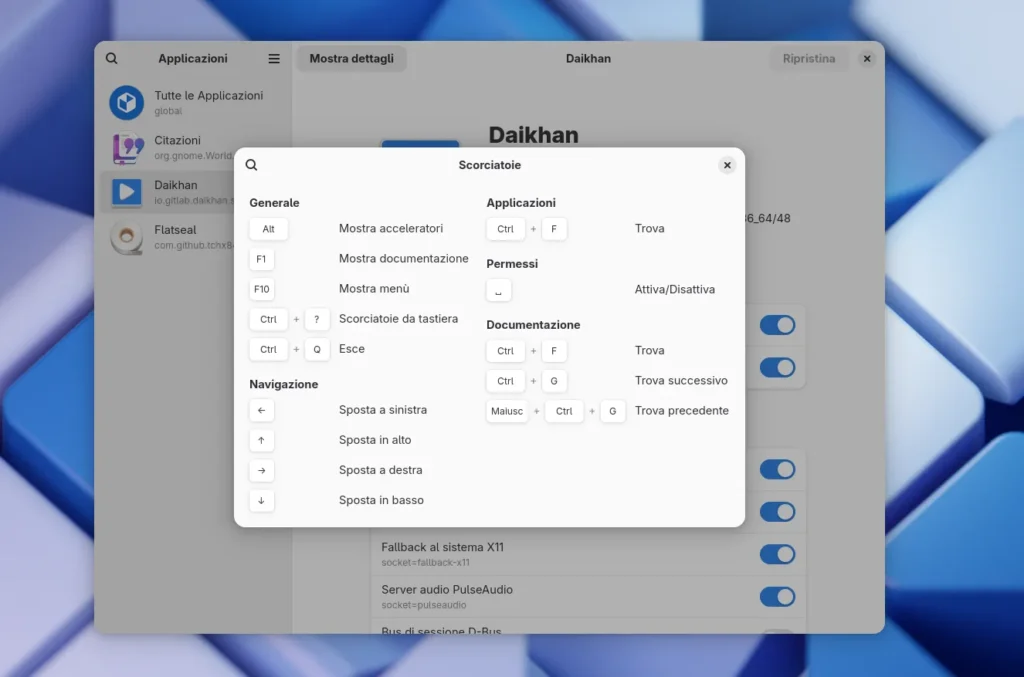This screenshot has width=1024, height=677.
Task: Click the Scorciatoie dialog title
Action: [x=490, y=165]
